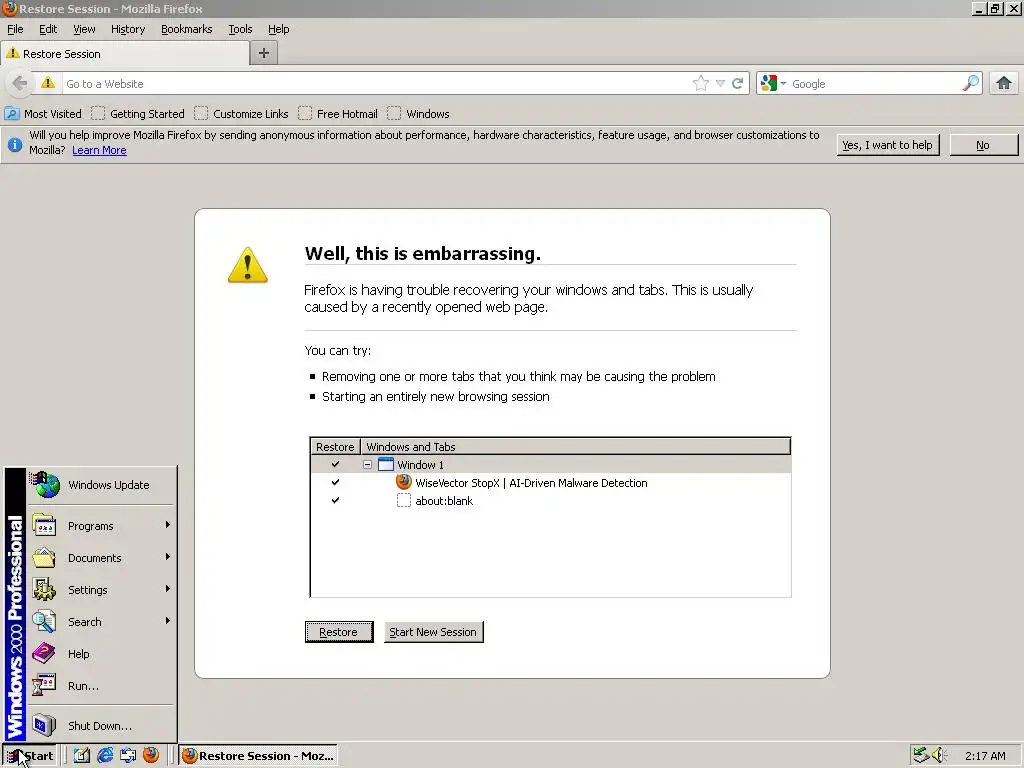The width and height of the screenshot is (1024, 768).
Task: Open Run dialog from Start menu
Action: click(102, 686)
